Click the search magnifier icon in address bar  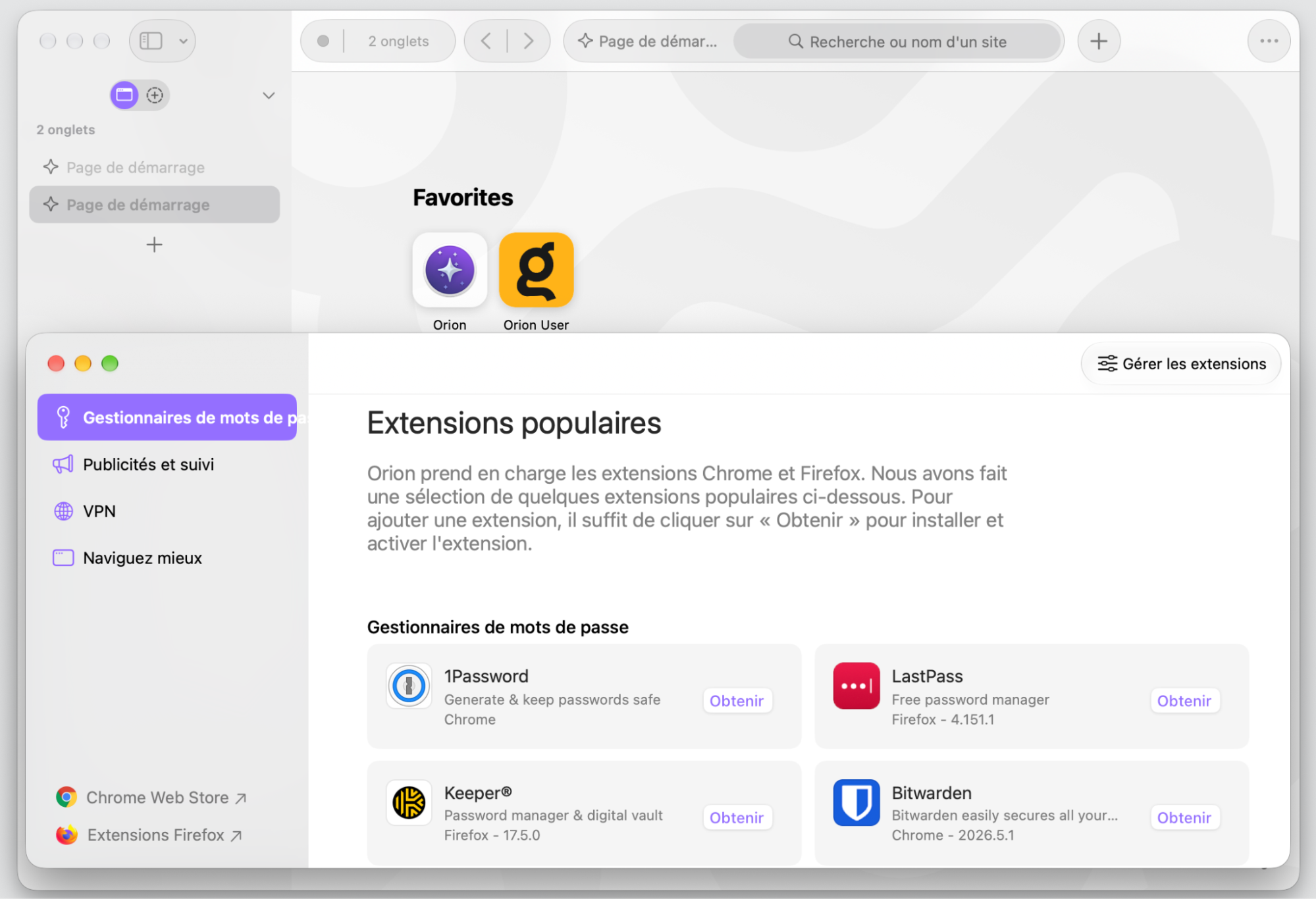click(795, 41)
